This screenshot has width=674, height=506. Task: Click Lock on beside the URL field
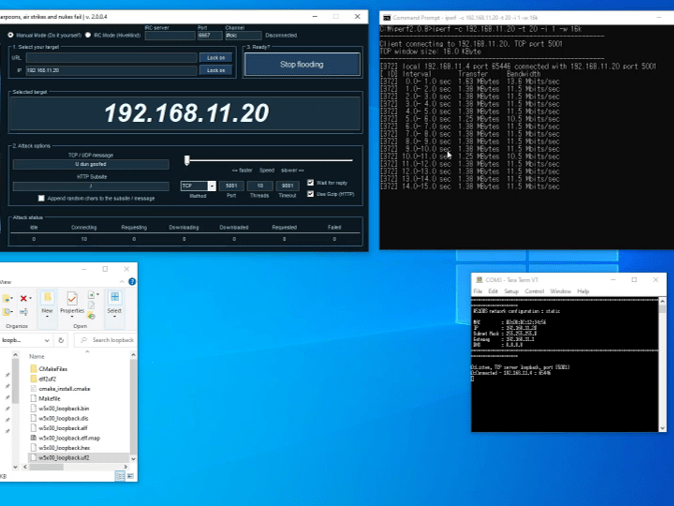[216, 58]
